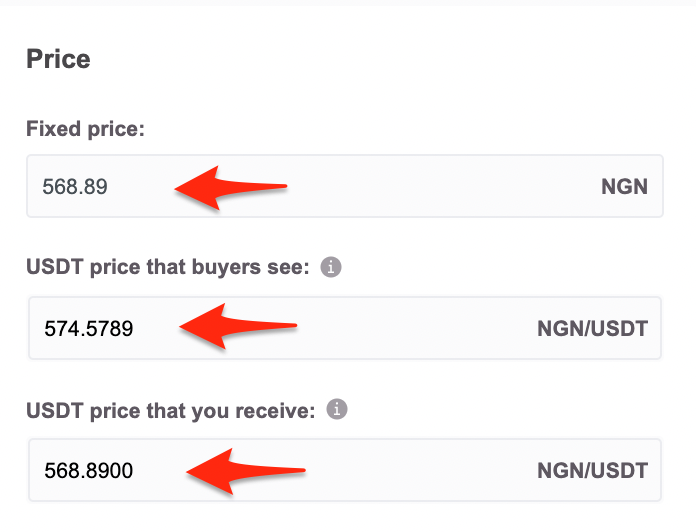Click the 'USDT price that buyers see:' label
This screenshot has height=532, width=696.
tap(168, 267)
